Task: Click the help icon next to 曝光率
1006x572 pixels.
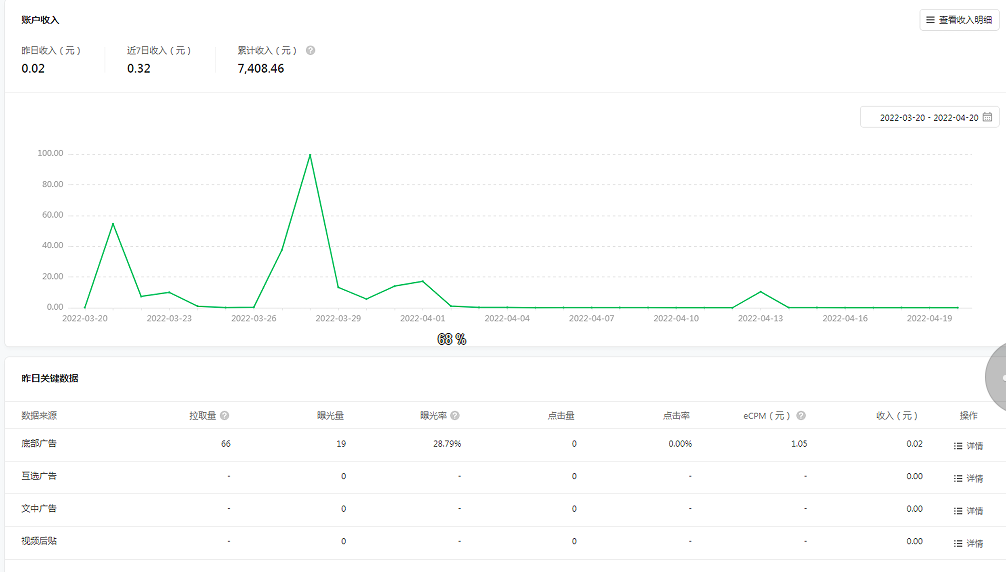Action: click(455, 415)
